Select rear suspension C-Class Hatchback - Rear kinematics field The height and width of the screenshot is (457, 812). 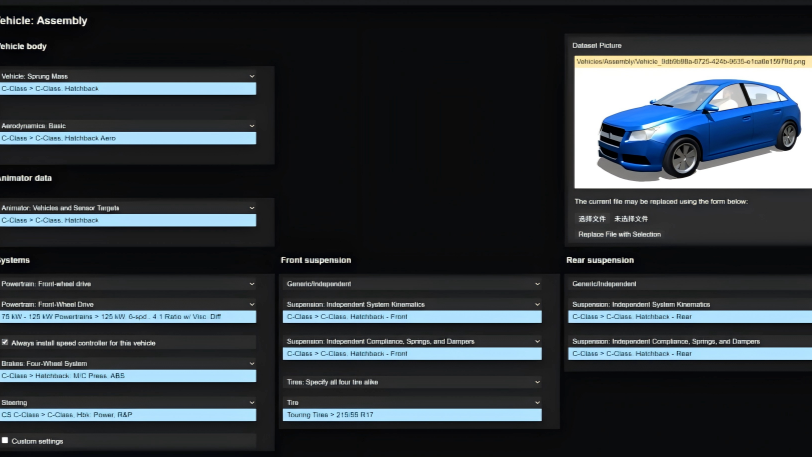(690, 316)
